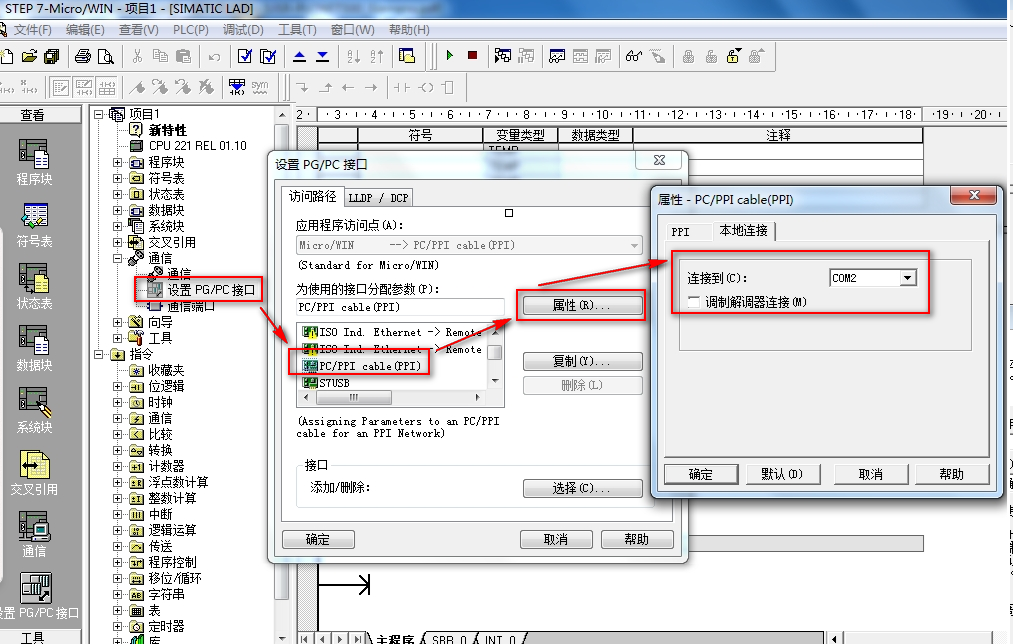The height and width of the screenshot is (644, 1013).
Task: Collapse the 通信 project tree node
Action: (118, 258)
